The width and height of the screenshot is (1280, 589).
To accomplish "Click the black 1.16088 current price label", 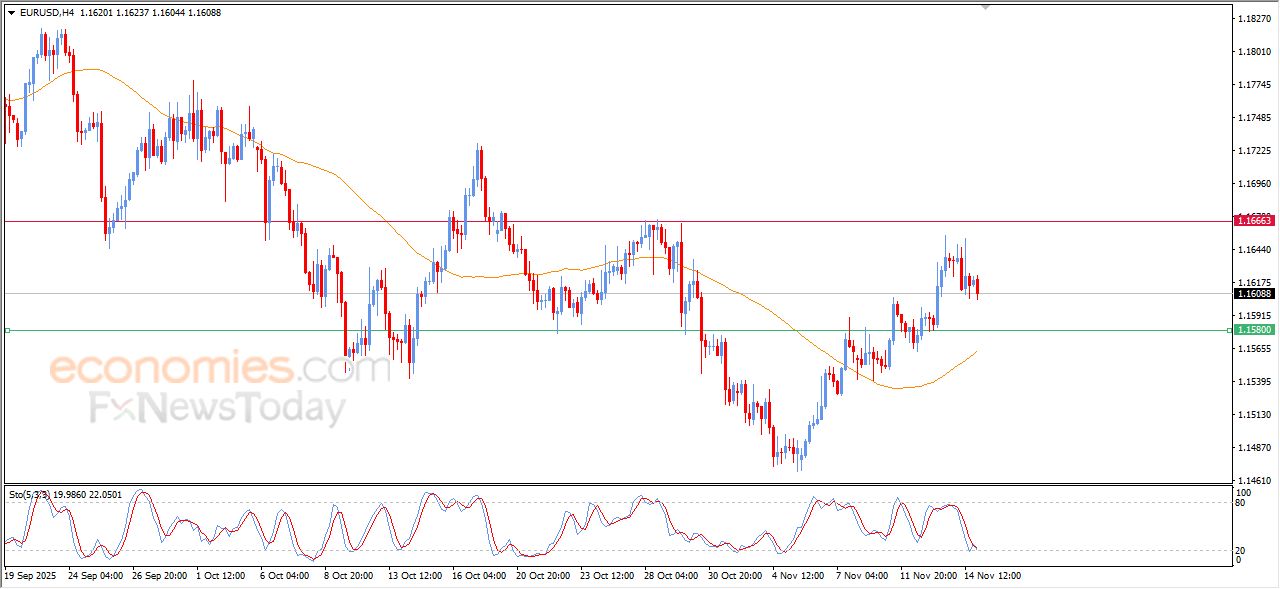I will (x=1254, y=293).
